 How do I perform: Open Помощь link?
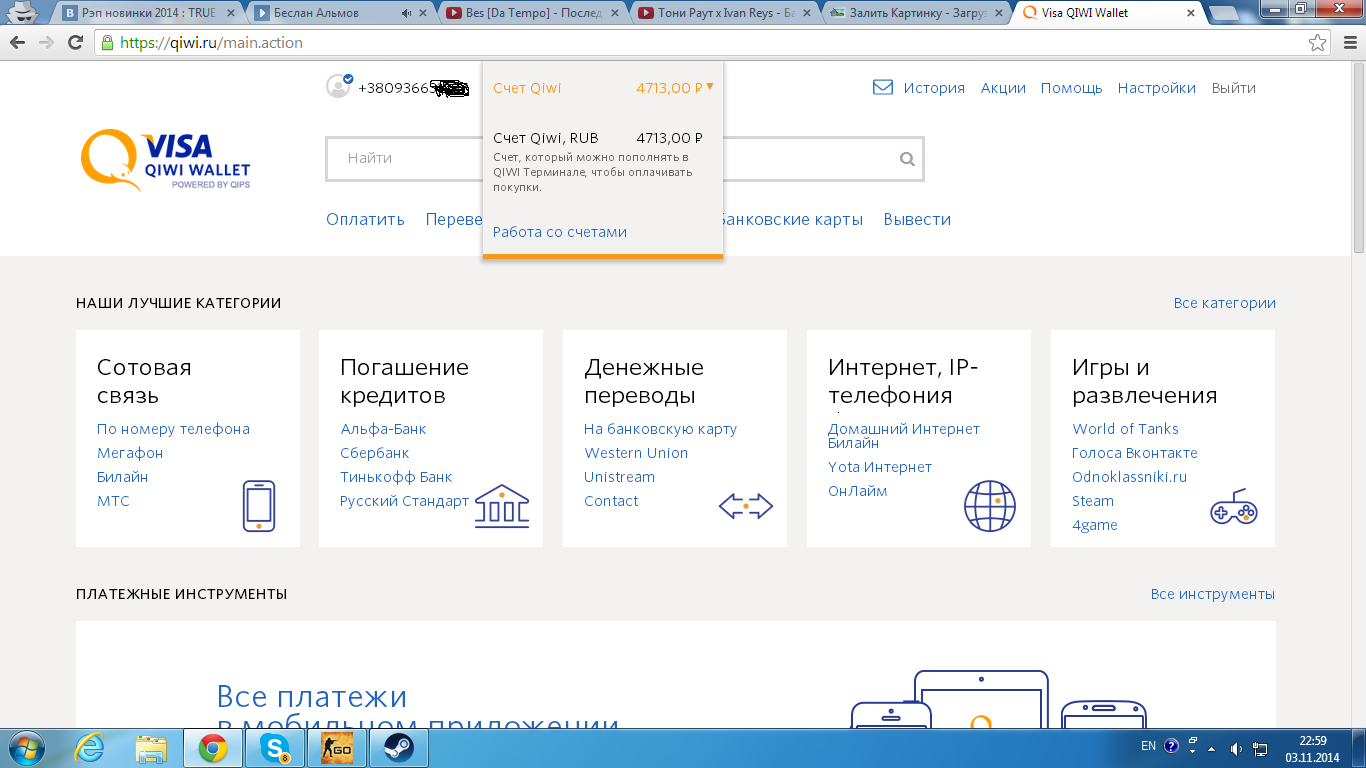pos(1071,88)
